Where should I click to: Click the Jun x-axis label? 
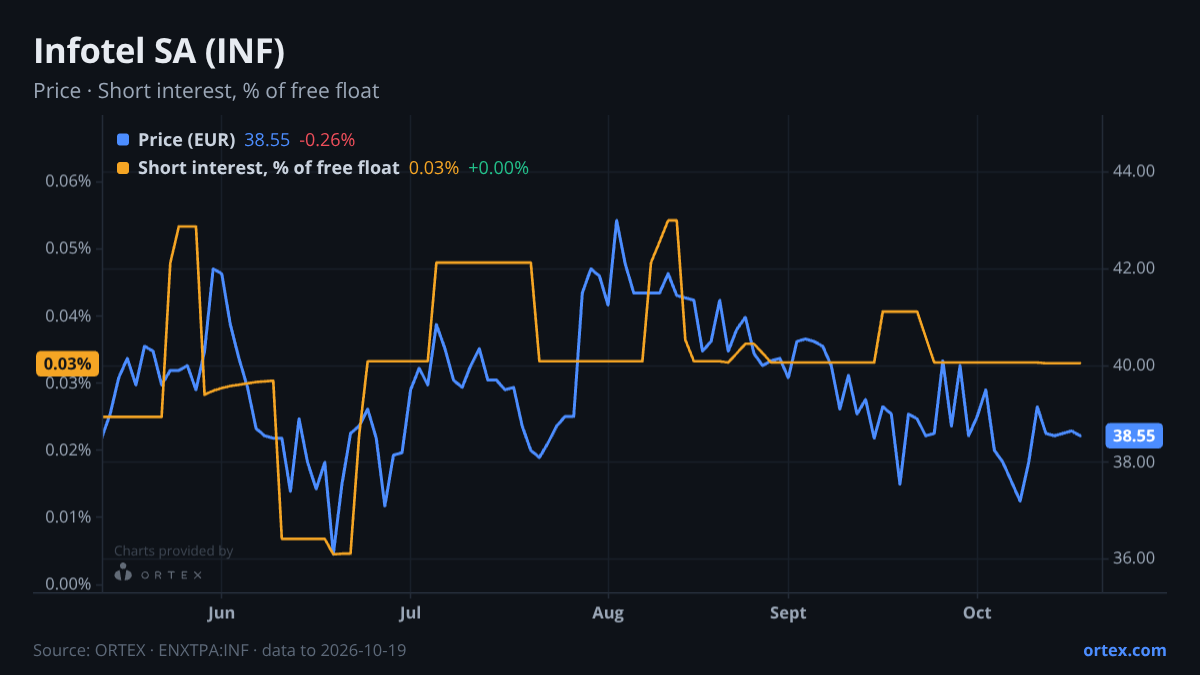(x=222, y=612)
